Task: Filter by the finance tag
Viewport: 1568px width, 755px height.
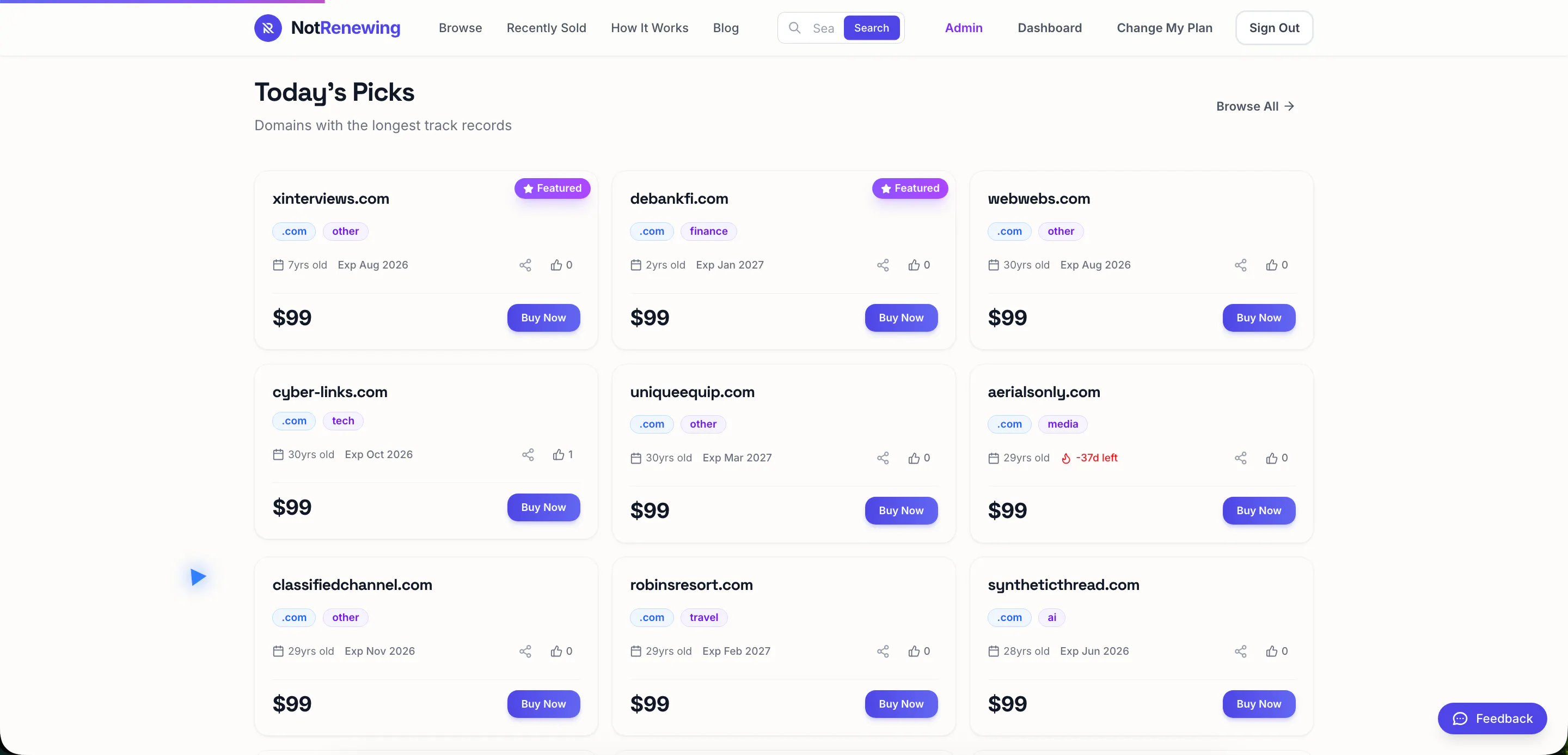Action: (708, 232)
